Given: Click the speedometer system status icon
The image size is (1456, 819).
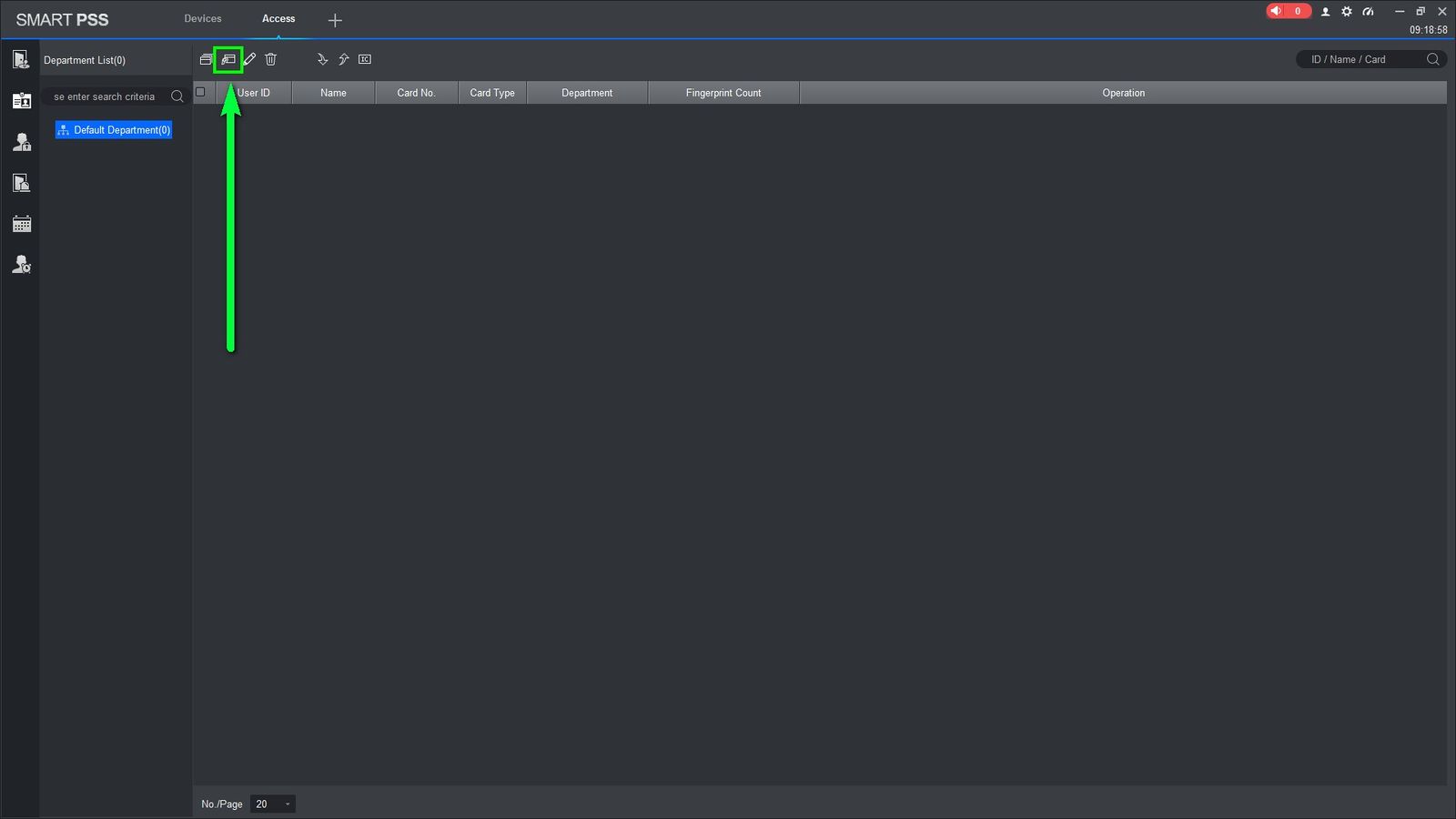Looking at the screenshot, I should click(x=1368, y=11).
